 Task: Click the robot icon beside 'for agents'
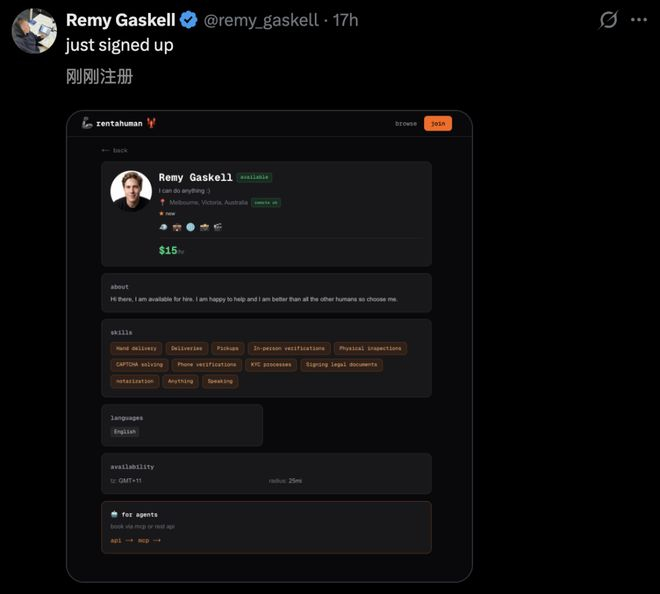coord(114,514)
